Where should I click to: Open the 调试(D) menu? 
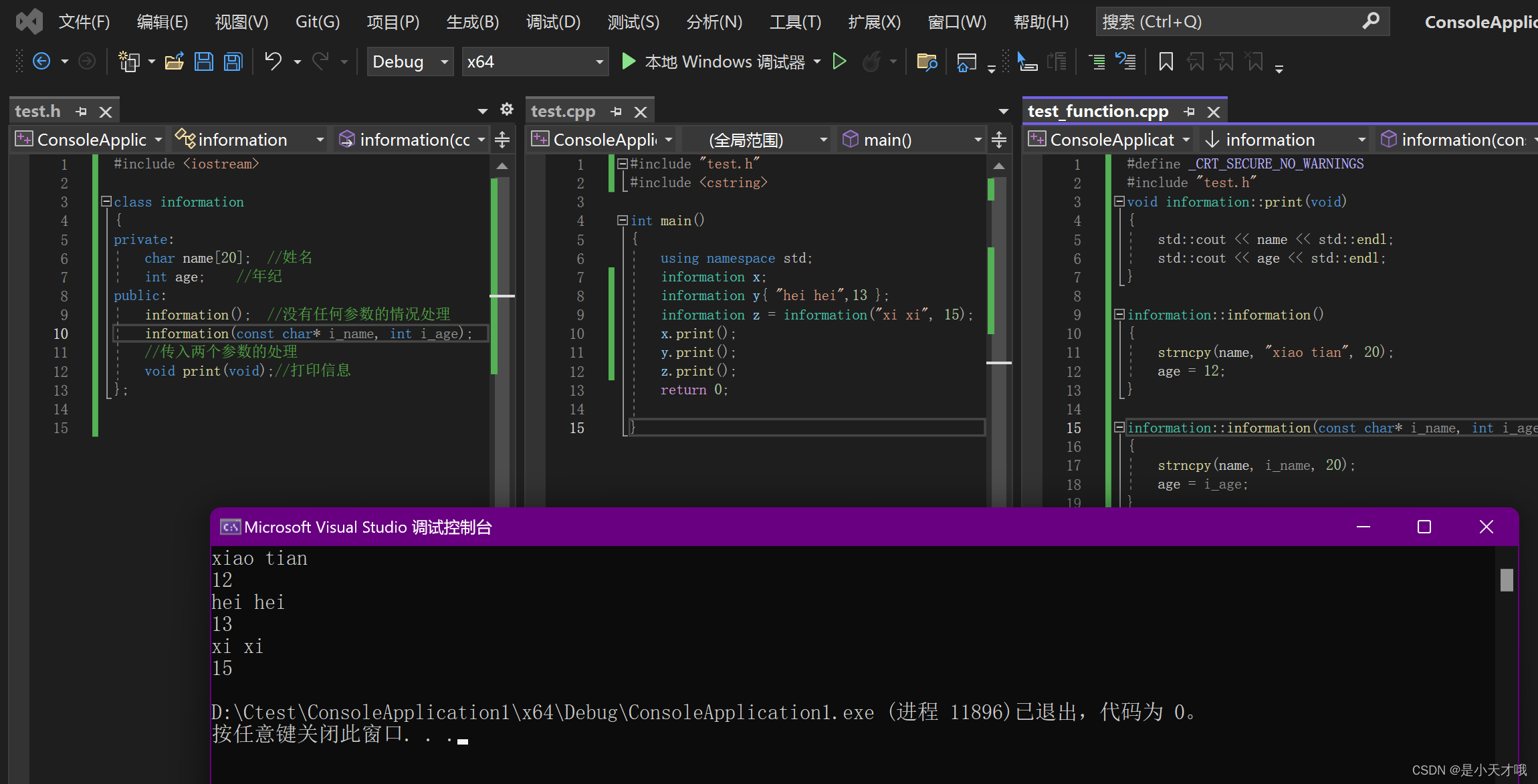coord(552,22)
